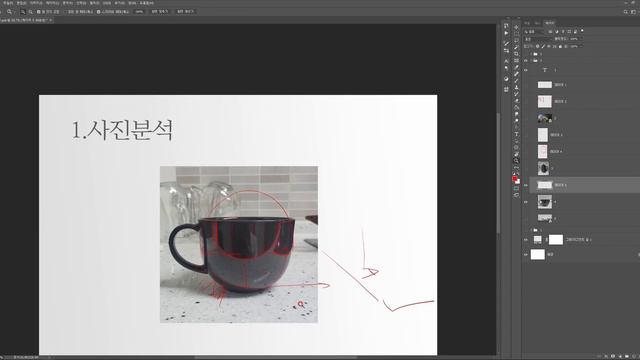The height and width of the screenshot is (360, 640).
Task: Select the Move tool
Action: (516, 27)
